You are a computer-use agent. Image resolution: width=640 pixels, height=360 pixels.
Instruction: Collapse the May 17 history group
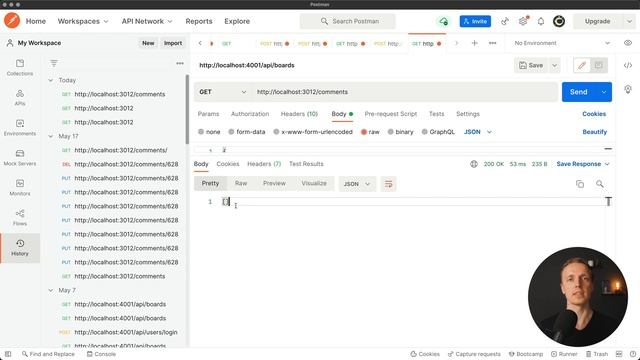[x=51, y=136]
